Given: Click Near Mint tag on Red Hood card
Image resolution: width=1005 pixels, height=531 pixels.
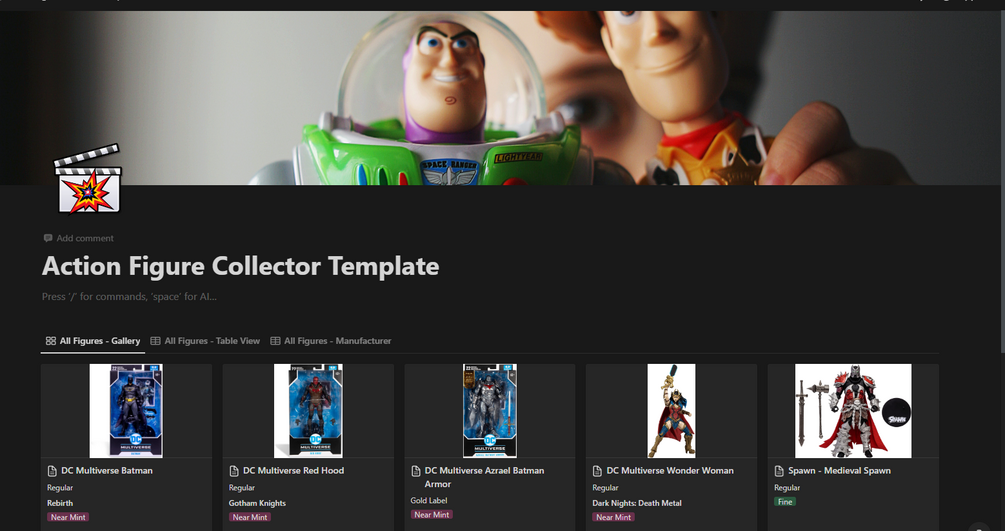Looking at the screenshot, I should tap(250, 517).
